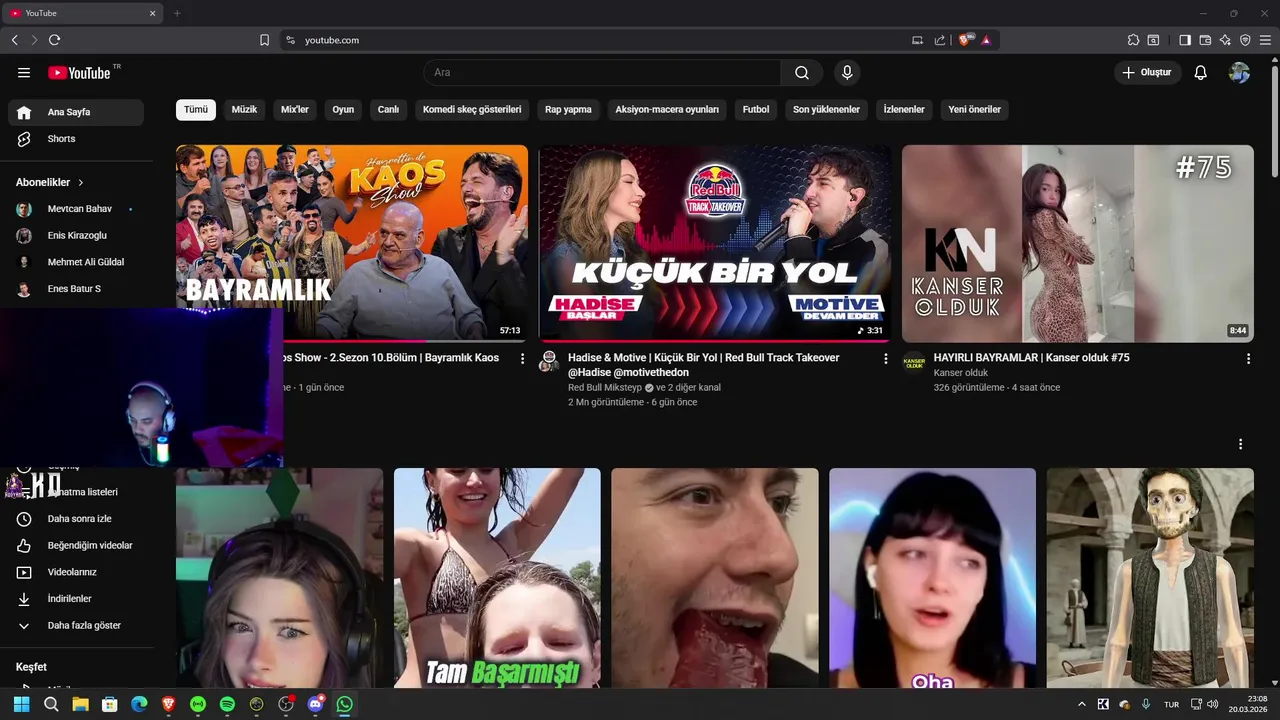Open Kanser olduk channel name link

(961, 373)
